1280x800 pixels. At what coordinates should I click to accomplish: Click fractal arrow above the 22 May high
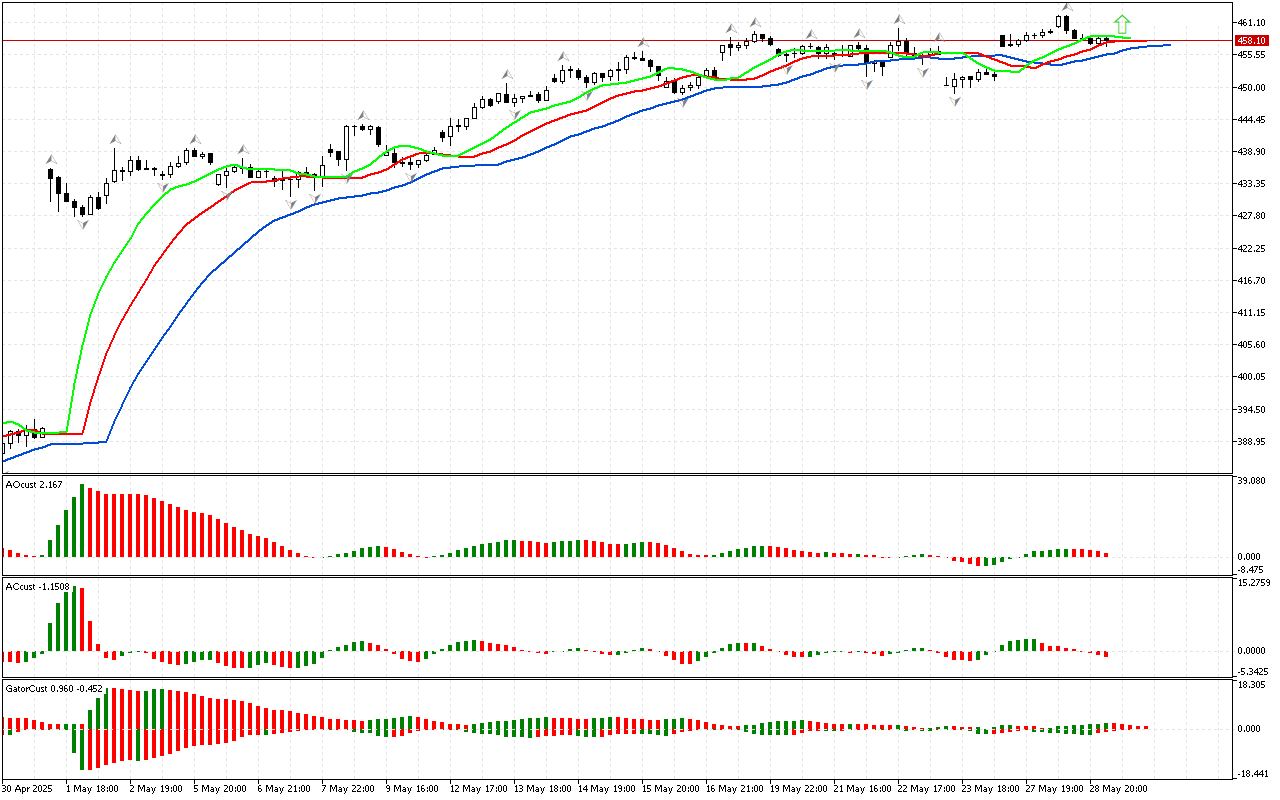tap(900, 19)
